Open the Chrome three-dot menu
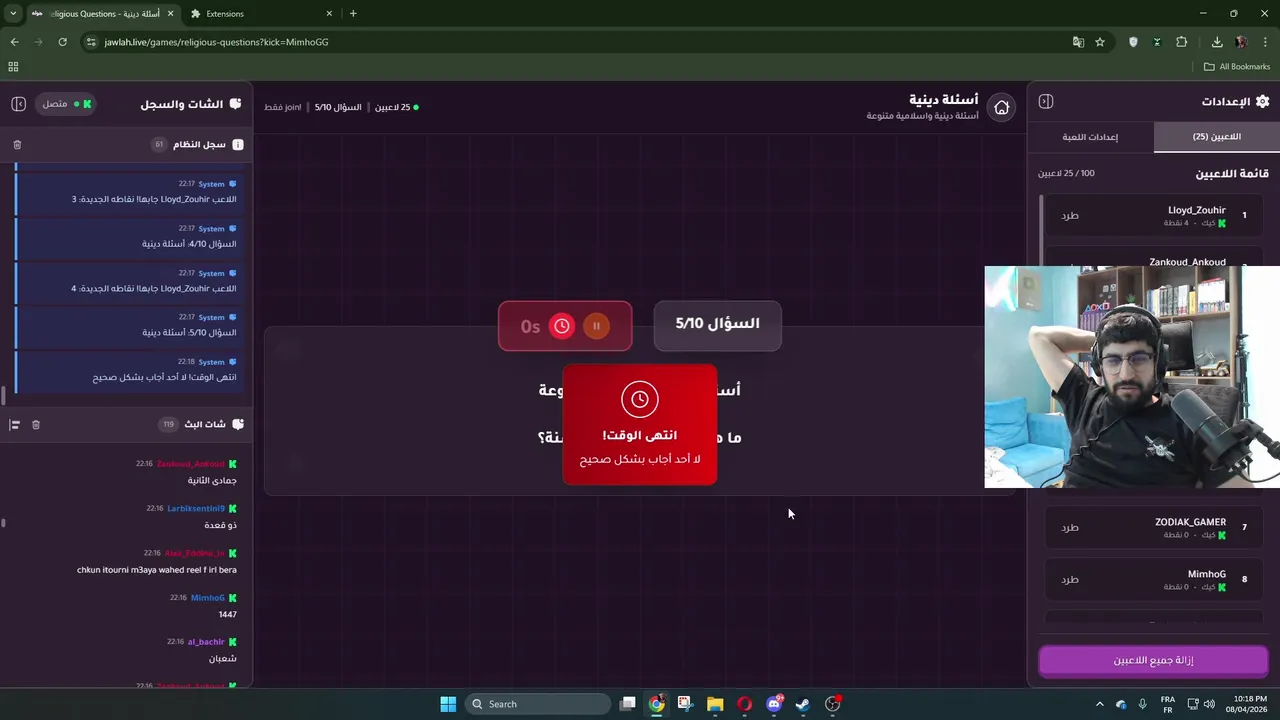The width and height of the screenshot is (1280, 720). [x=1266, y=42]
